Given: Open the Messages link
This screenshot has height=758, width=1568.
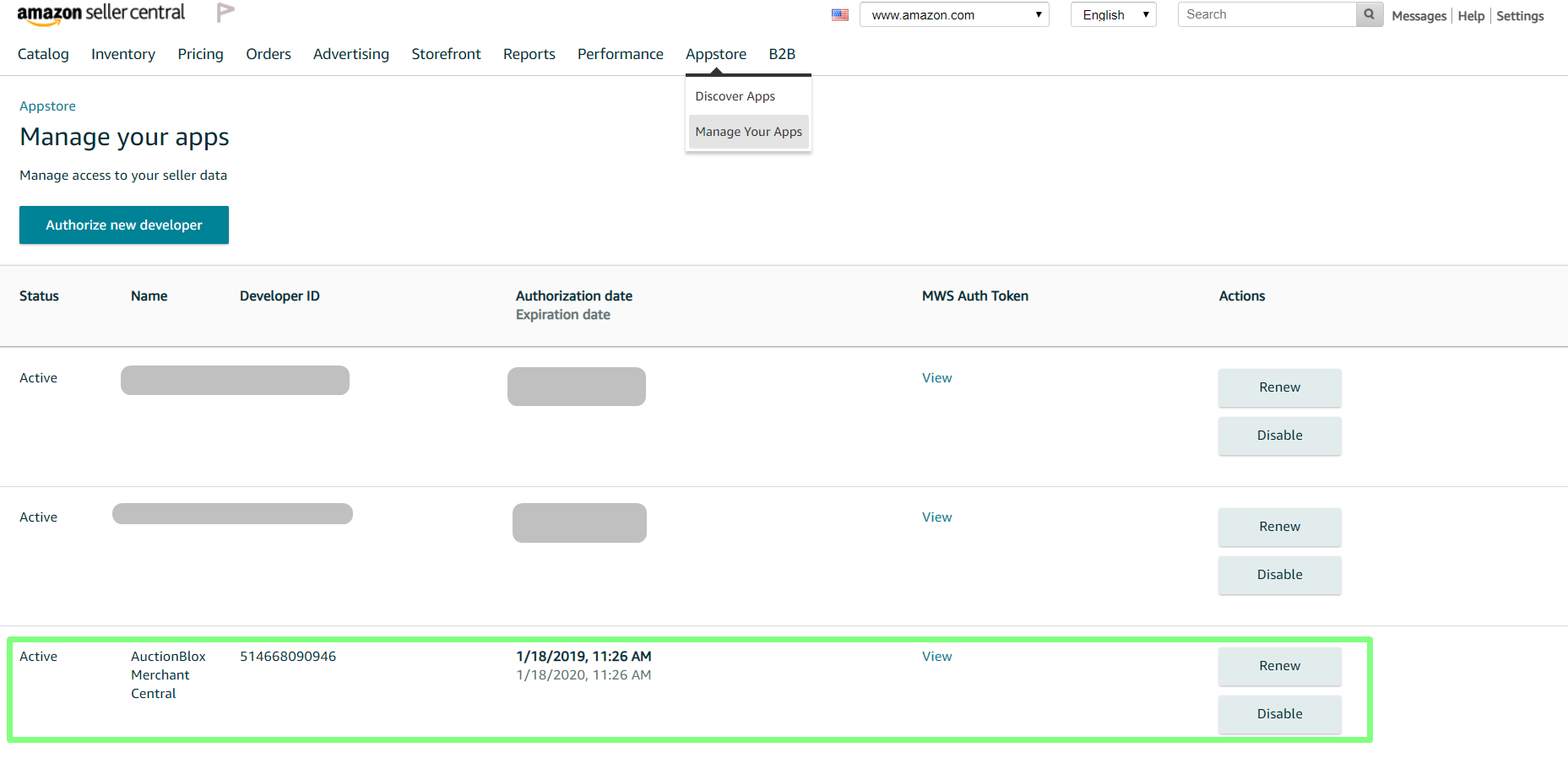Looking at the screenshot, I should pyautogui.click(x=1419, y=16).
